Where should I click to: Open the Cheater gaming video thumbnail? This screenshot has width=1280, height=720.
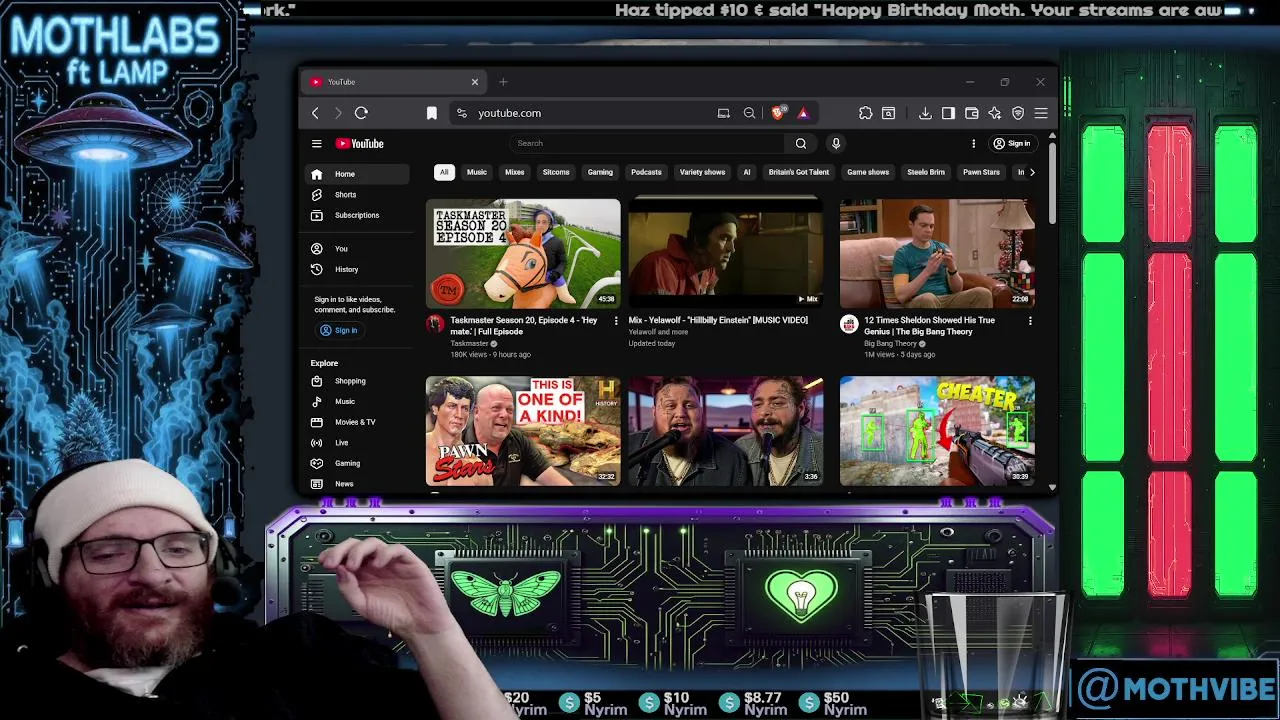[937, 431]
